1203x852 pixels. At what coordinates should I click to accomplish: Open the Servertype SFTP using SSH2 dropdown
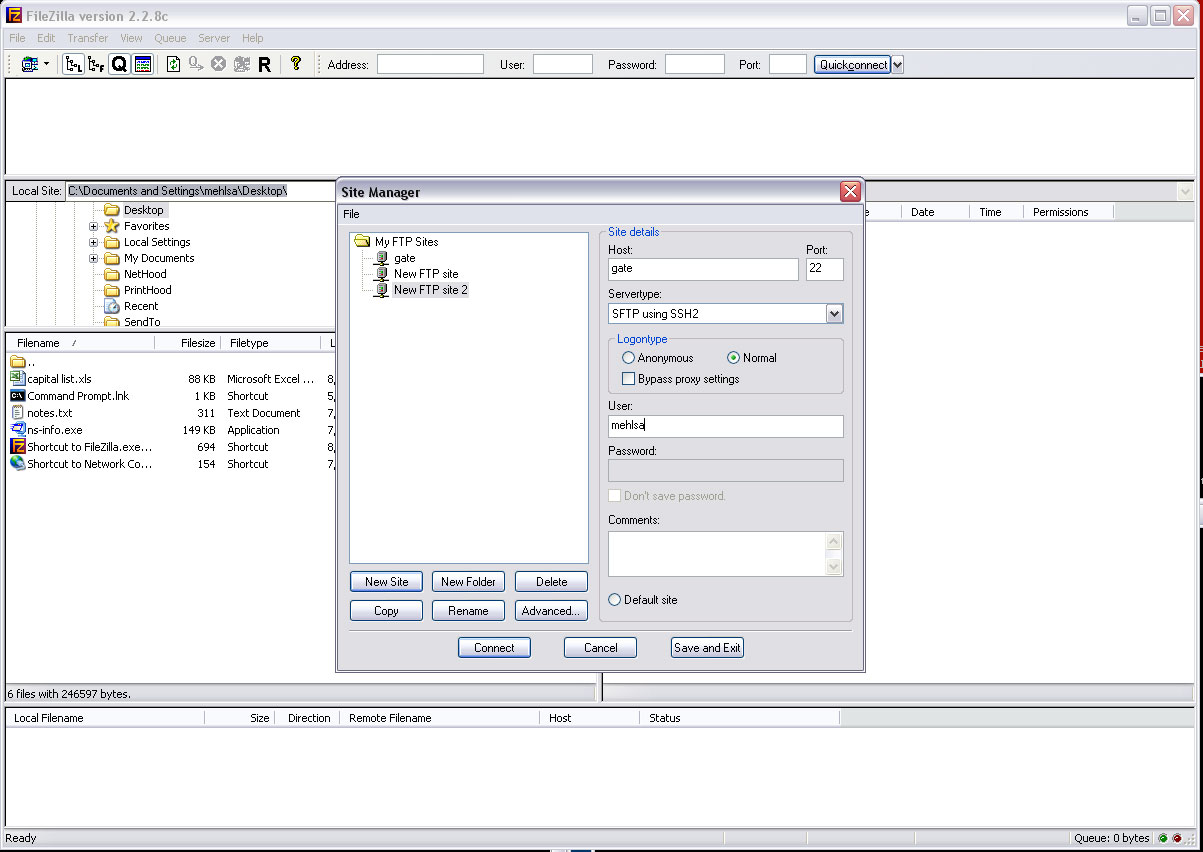835,314
